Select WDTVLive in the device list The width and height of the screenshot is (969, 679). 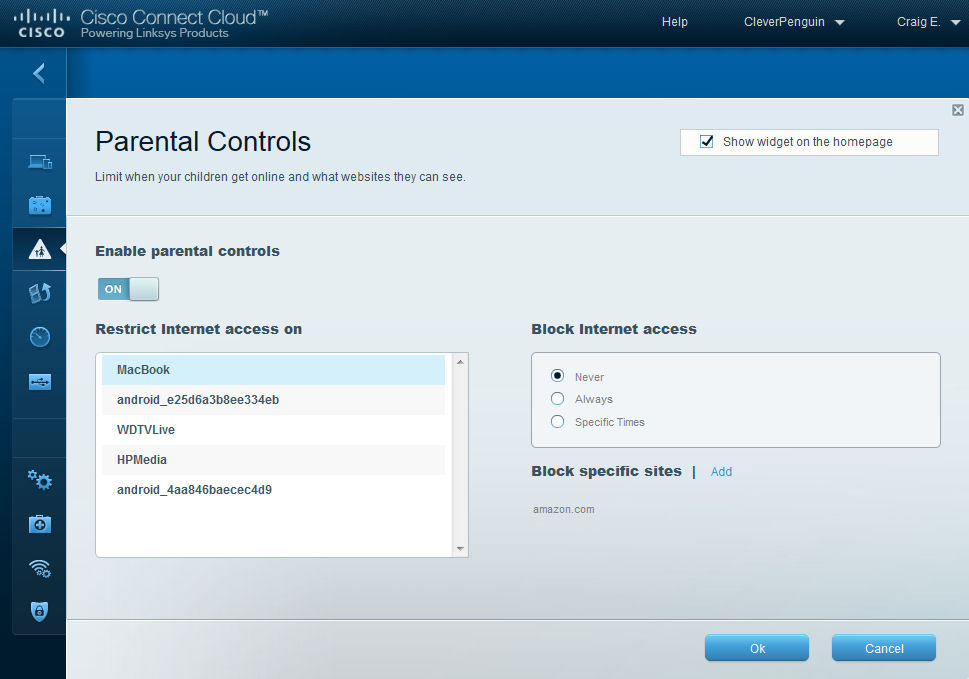point(273,429)
